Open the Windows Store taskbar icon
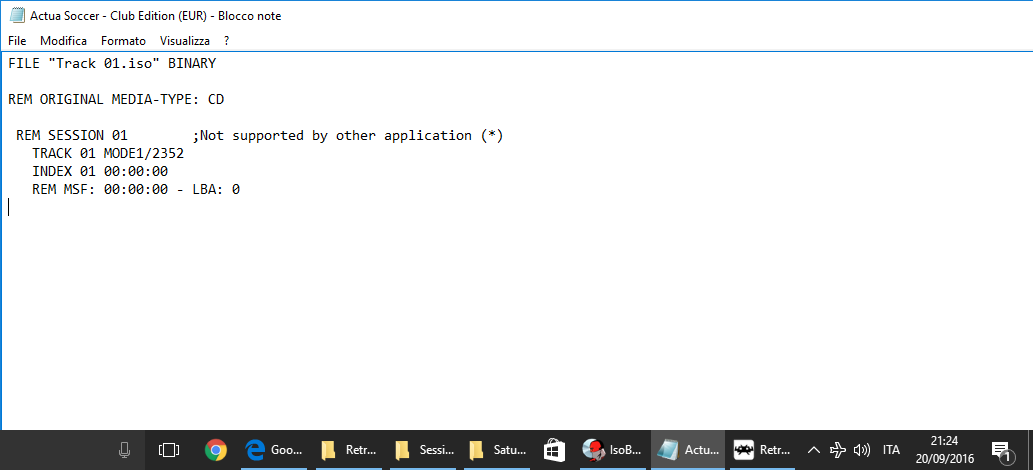The width and height of the screenshot is (1033, 470). [x=554, y=450]
